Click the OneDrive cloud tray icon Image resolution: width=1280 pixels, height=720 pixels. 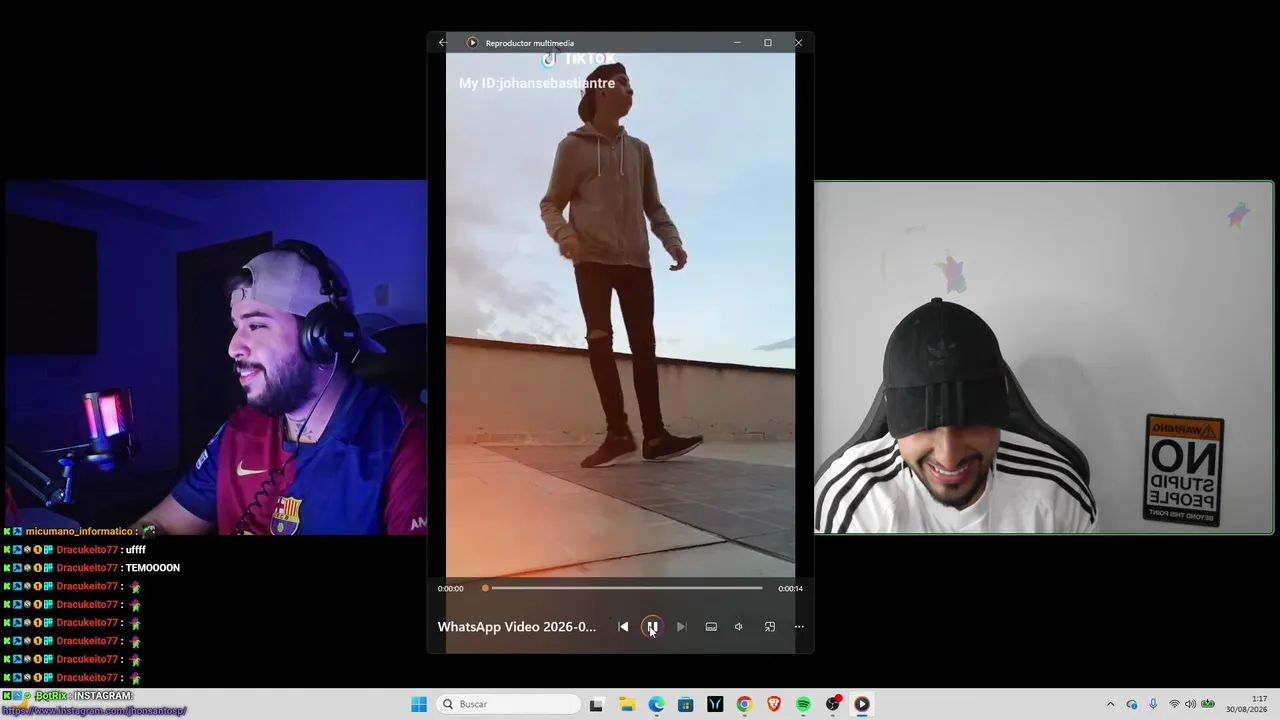[x=1132, y=704]
